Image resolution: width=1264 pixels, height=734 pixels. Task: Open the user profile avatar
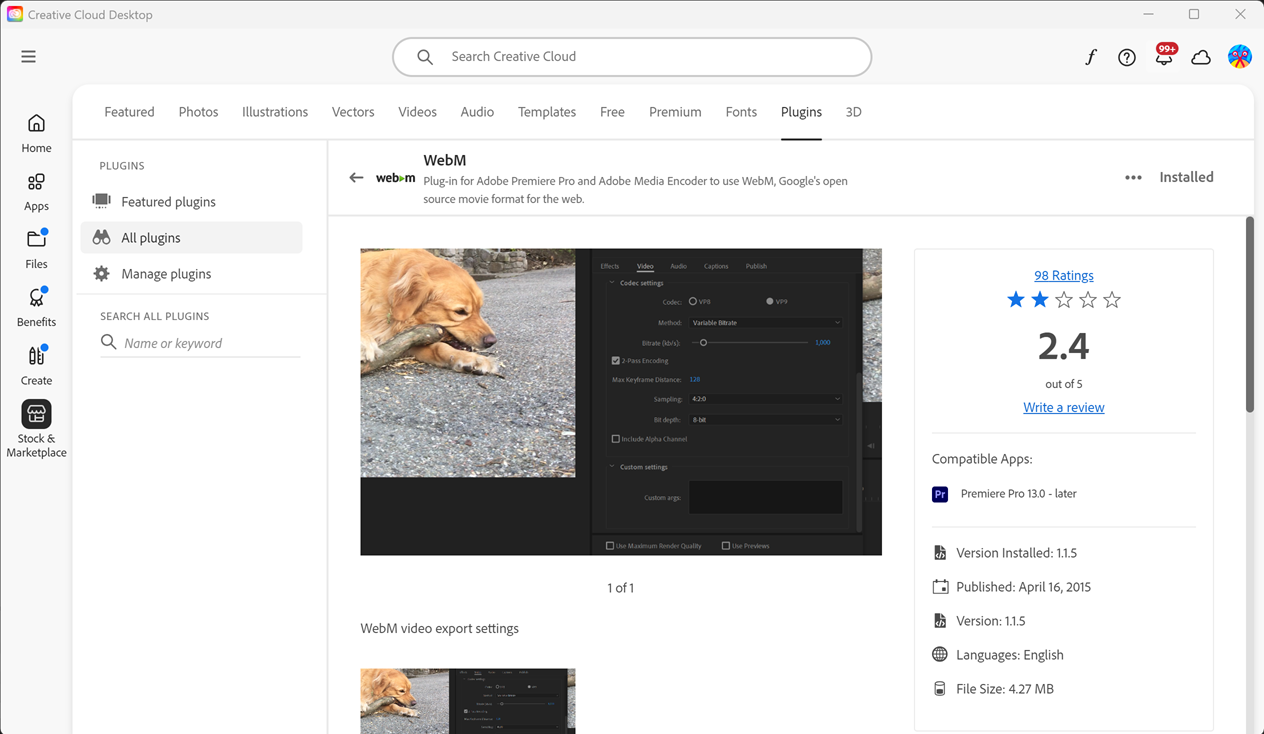[x=1240, y=57]
